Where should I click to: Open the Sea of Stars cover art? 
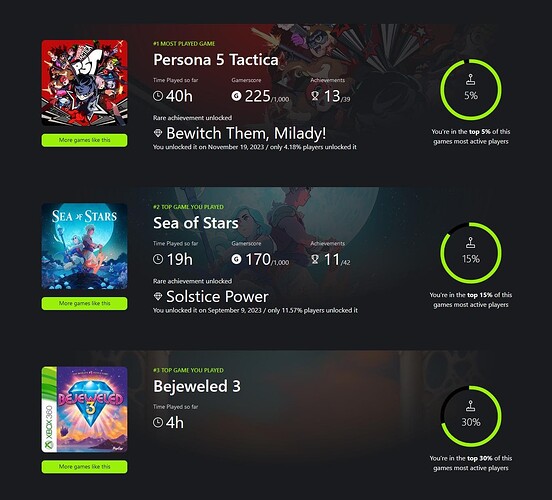click(x=84, y=246)
